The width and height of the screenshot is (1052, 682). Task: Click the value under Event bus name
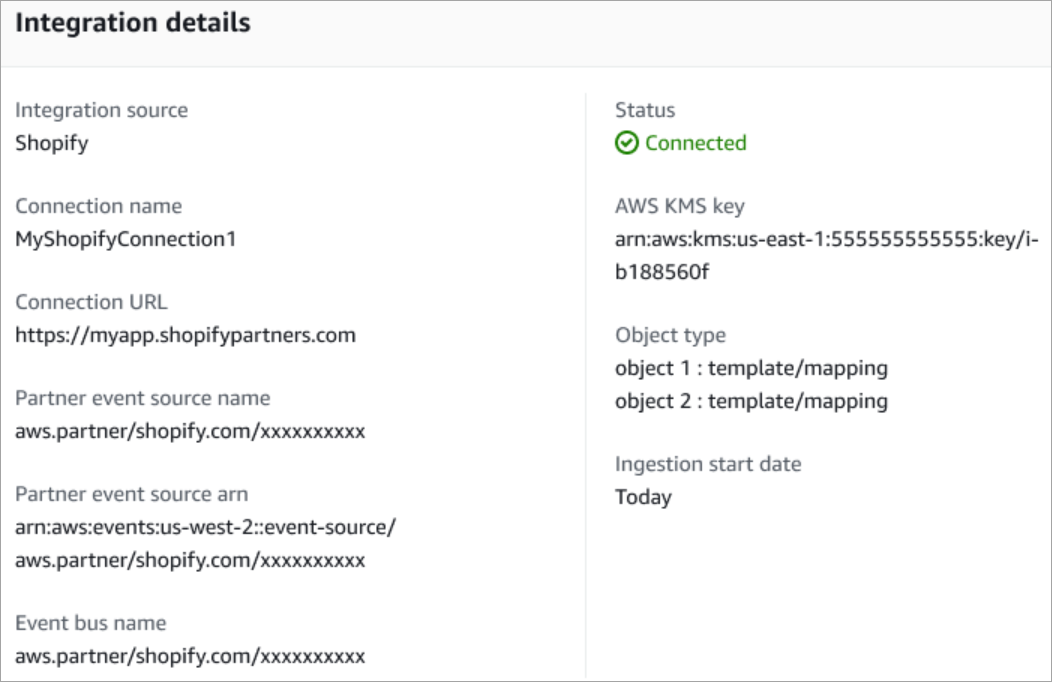coord(190,656)
